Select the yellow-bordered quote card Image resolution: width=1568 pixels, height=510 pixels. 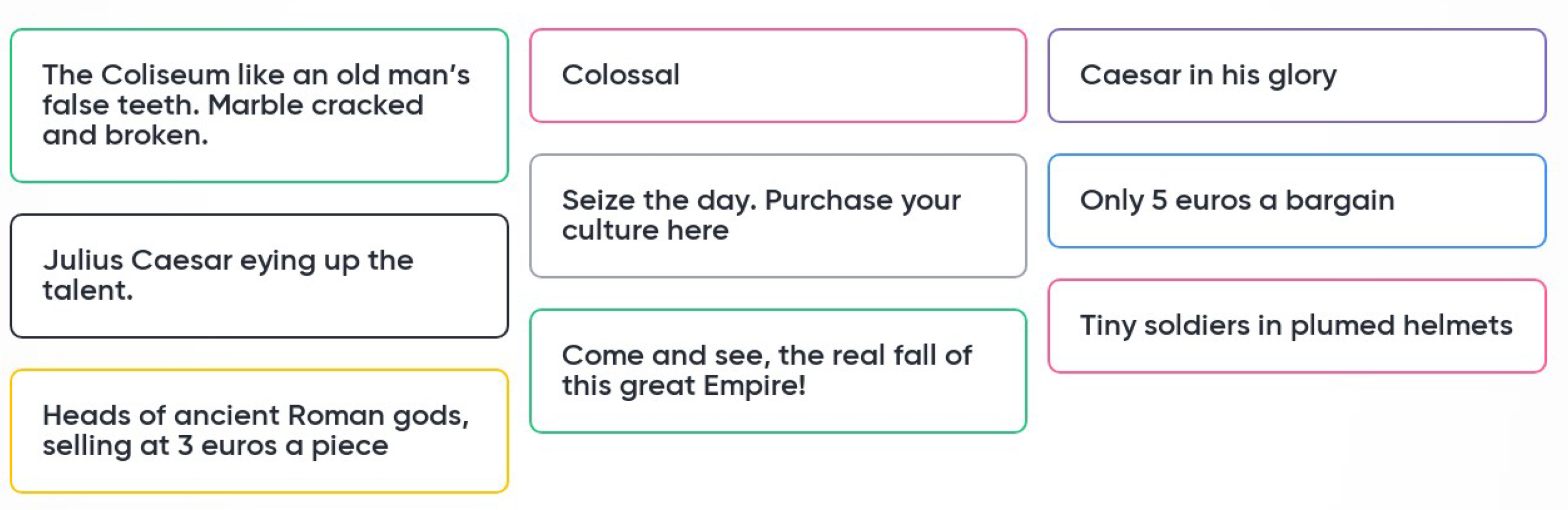pyautogui.click(x=258, y=431)
